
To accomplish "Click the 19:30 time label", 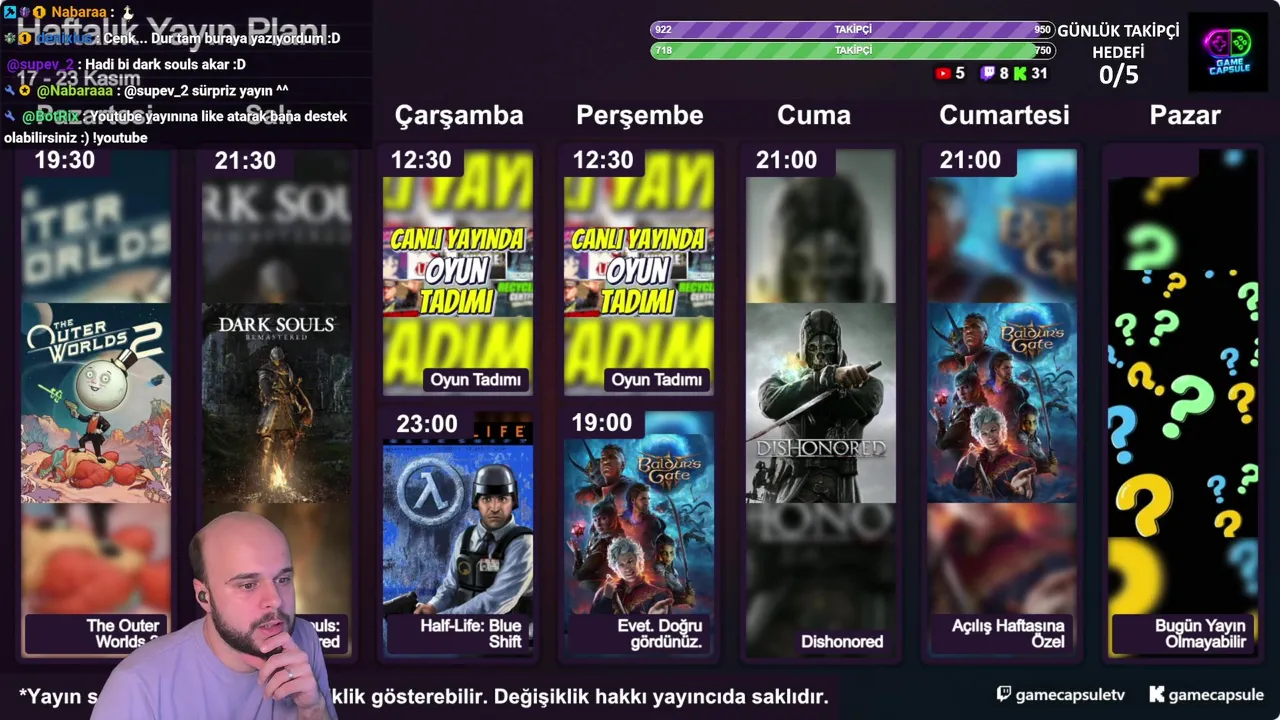I will pos(65,160).
